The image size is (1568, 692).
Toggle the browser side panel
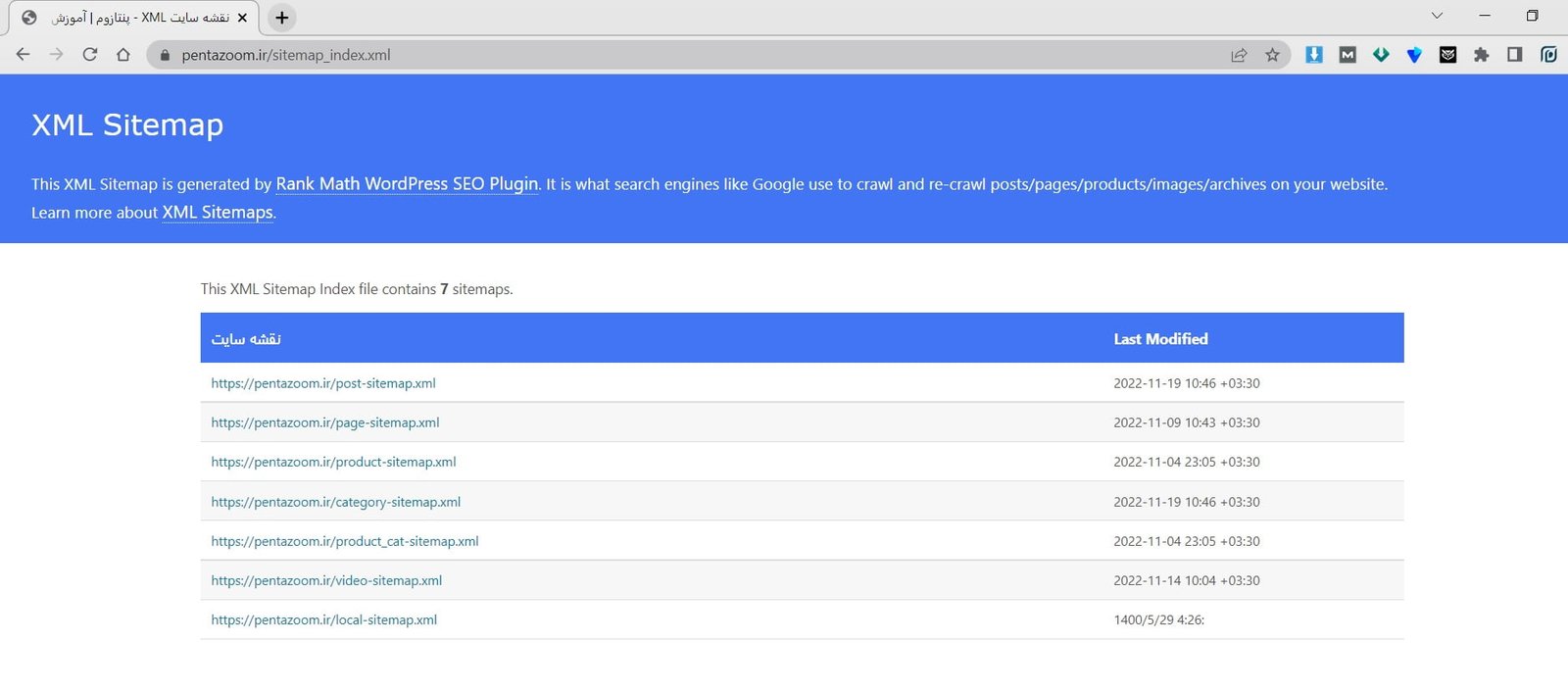[1514, 55]
